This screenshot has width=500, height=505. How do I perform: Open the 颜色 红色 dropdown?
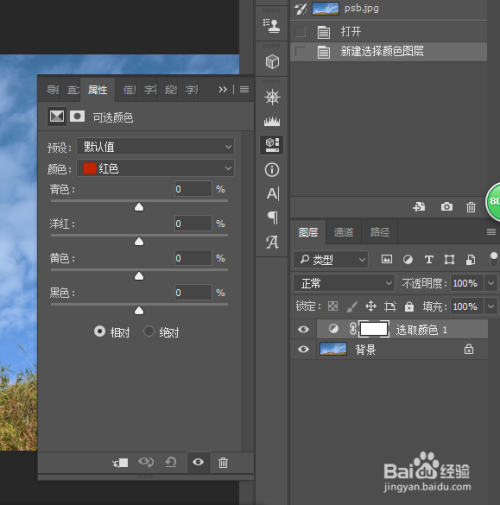click(x=156, y=168)
